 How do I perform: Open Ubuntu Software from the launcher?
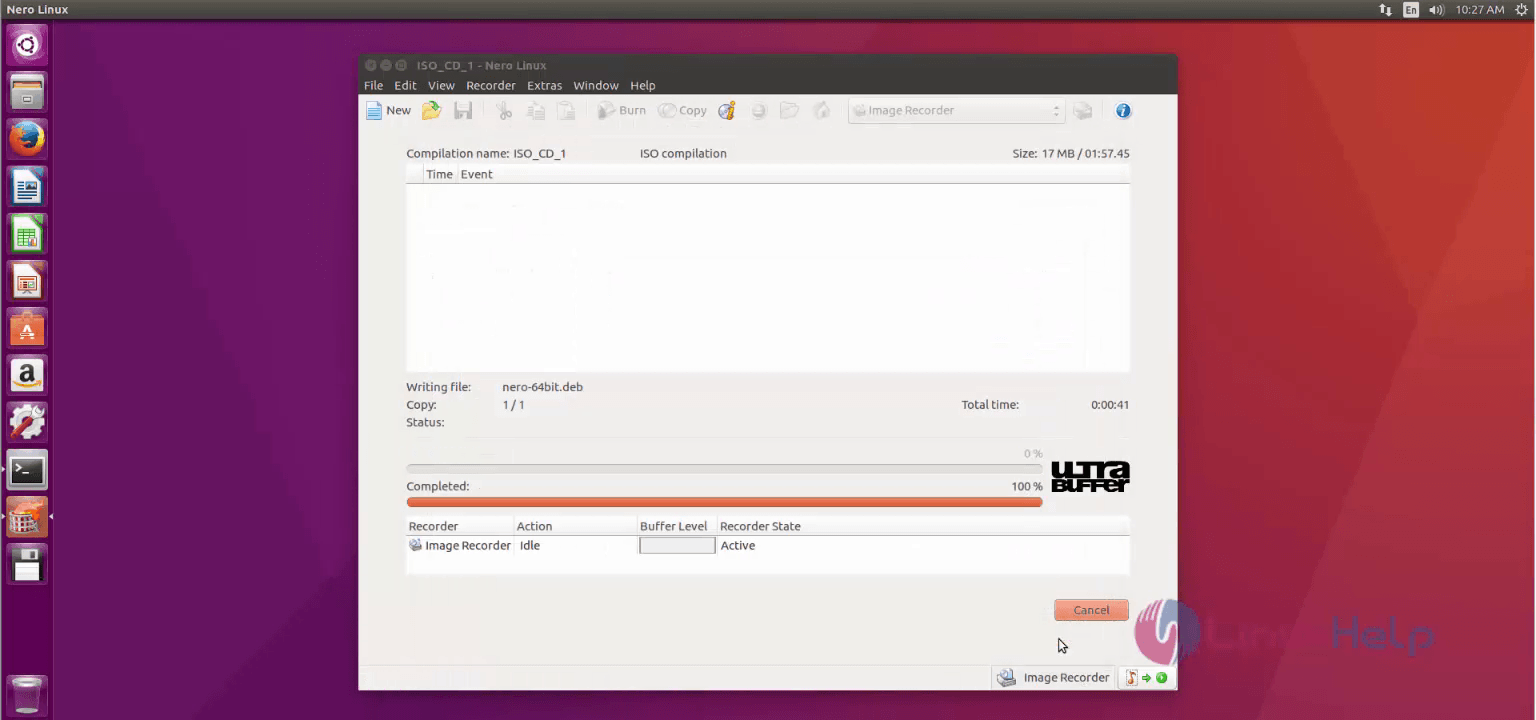pos(27,328)
